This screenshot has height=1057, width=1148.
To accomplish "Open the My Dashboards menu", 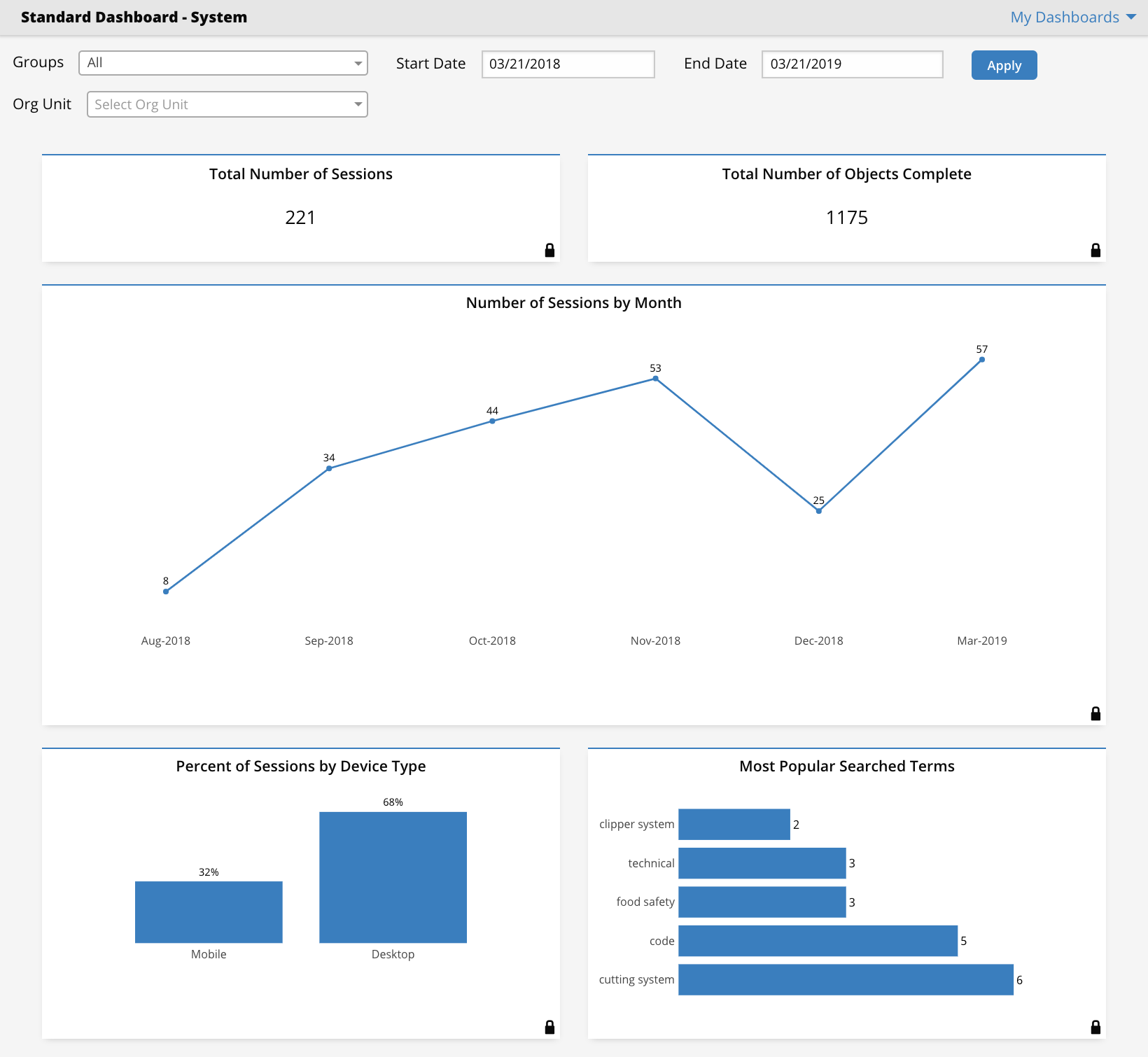I will click(x=1072, y=17).
